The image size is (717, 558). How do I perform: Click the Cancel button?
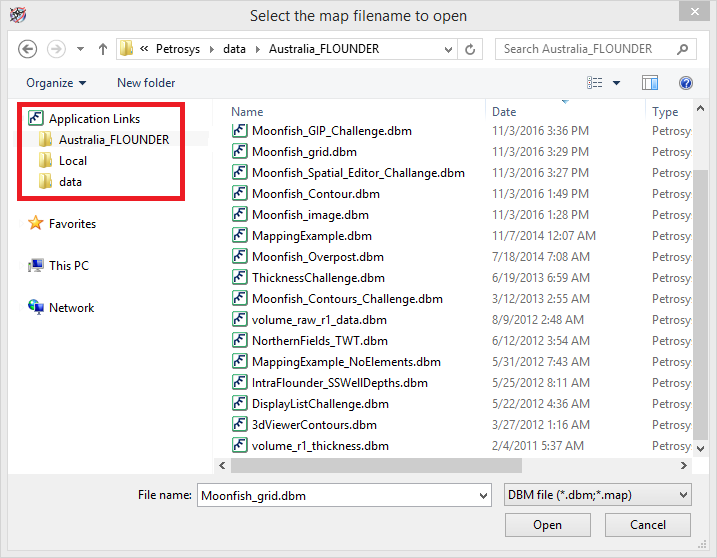click(x=648, y=525)
